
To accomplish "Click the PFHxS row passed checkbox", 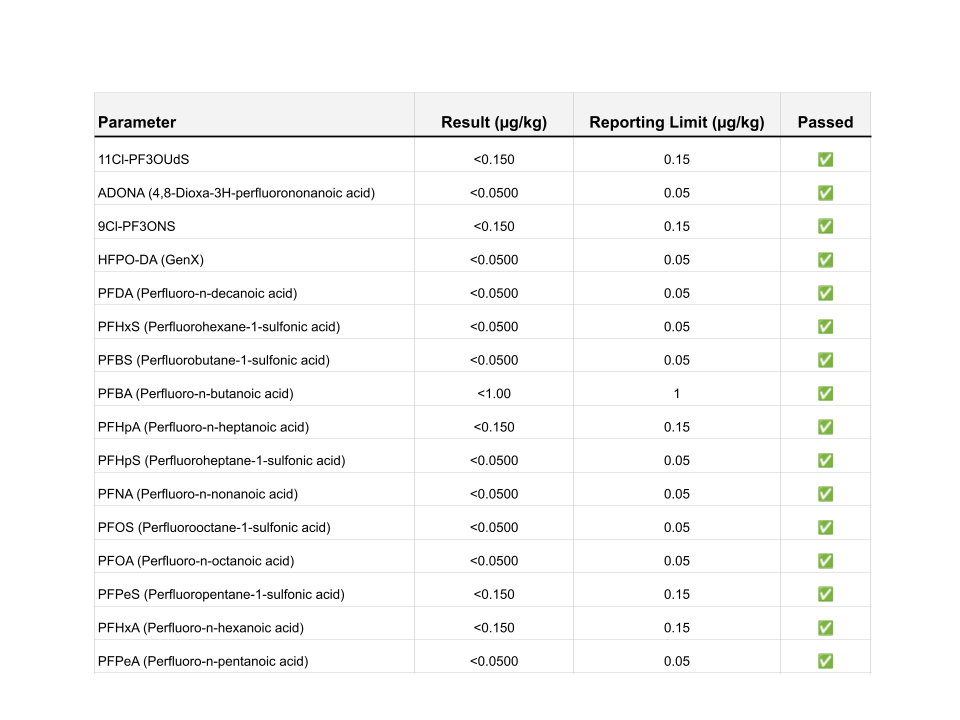I will pos(825,327).
